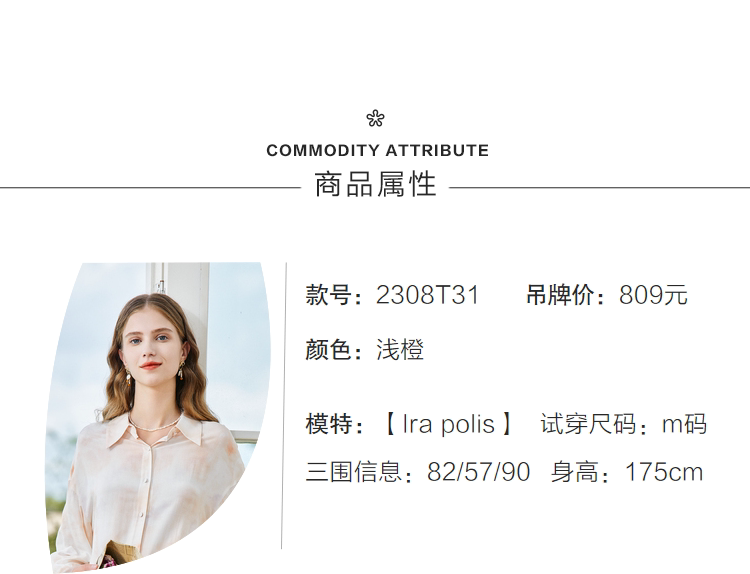Click the 商品属性 section title

[375, 185]
